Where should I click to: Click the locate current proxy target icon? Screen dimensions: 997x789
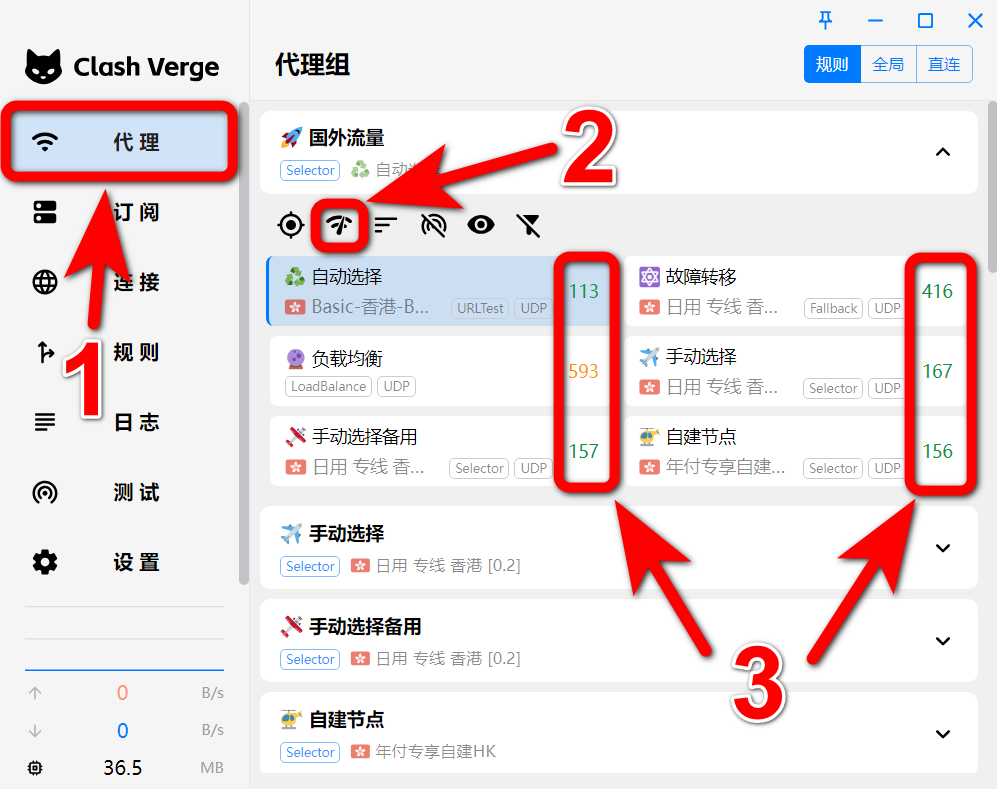tap(291, 225)
